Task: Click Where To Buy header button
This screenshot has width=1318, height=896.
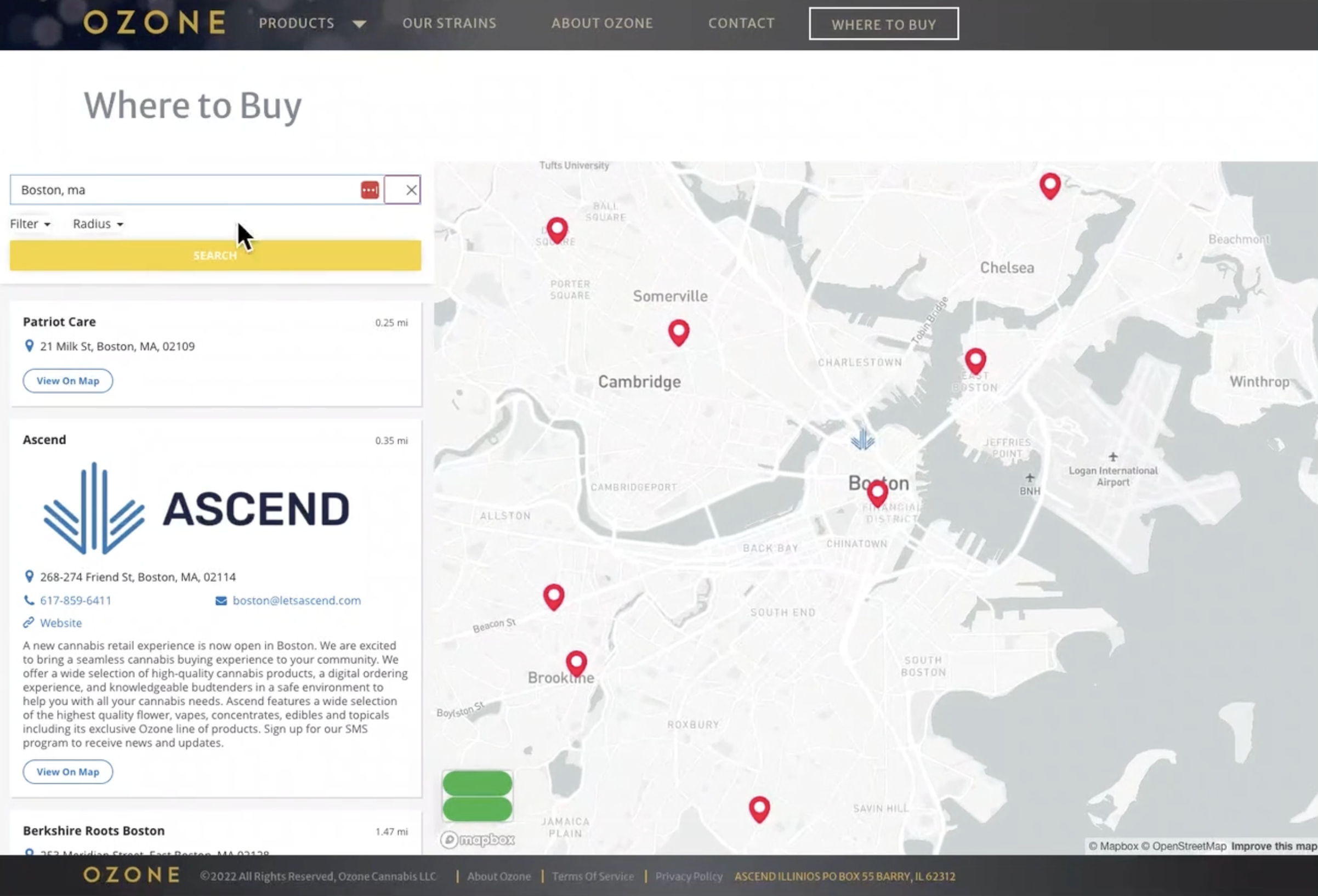Action: [884, 24]
